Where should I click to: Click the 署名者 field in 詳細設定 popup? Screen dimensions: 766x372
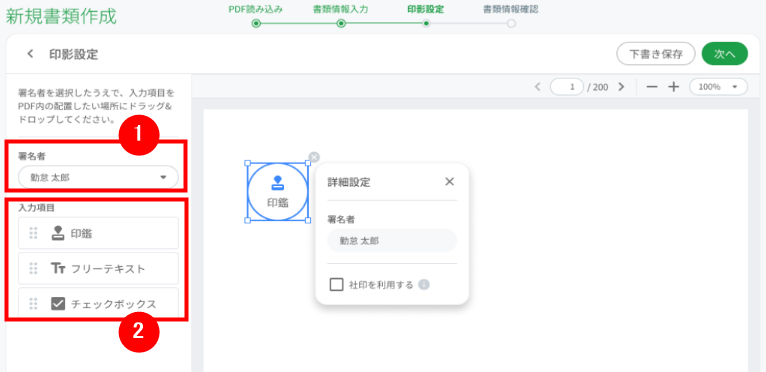tap(392, 241)
